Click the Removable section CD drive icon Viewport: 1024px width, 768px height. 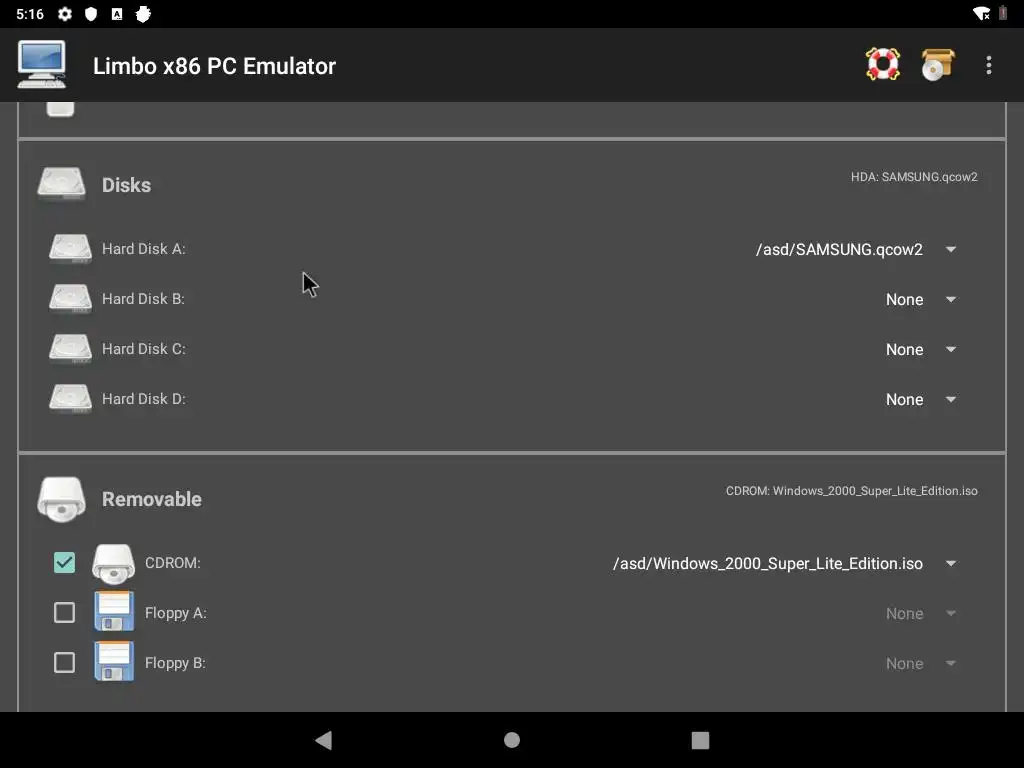[x=61, y=499]
